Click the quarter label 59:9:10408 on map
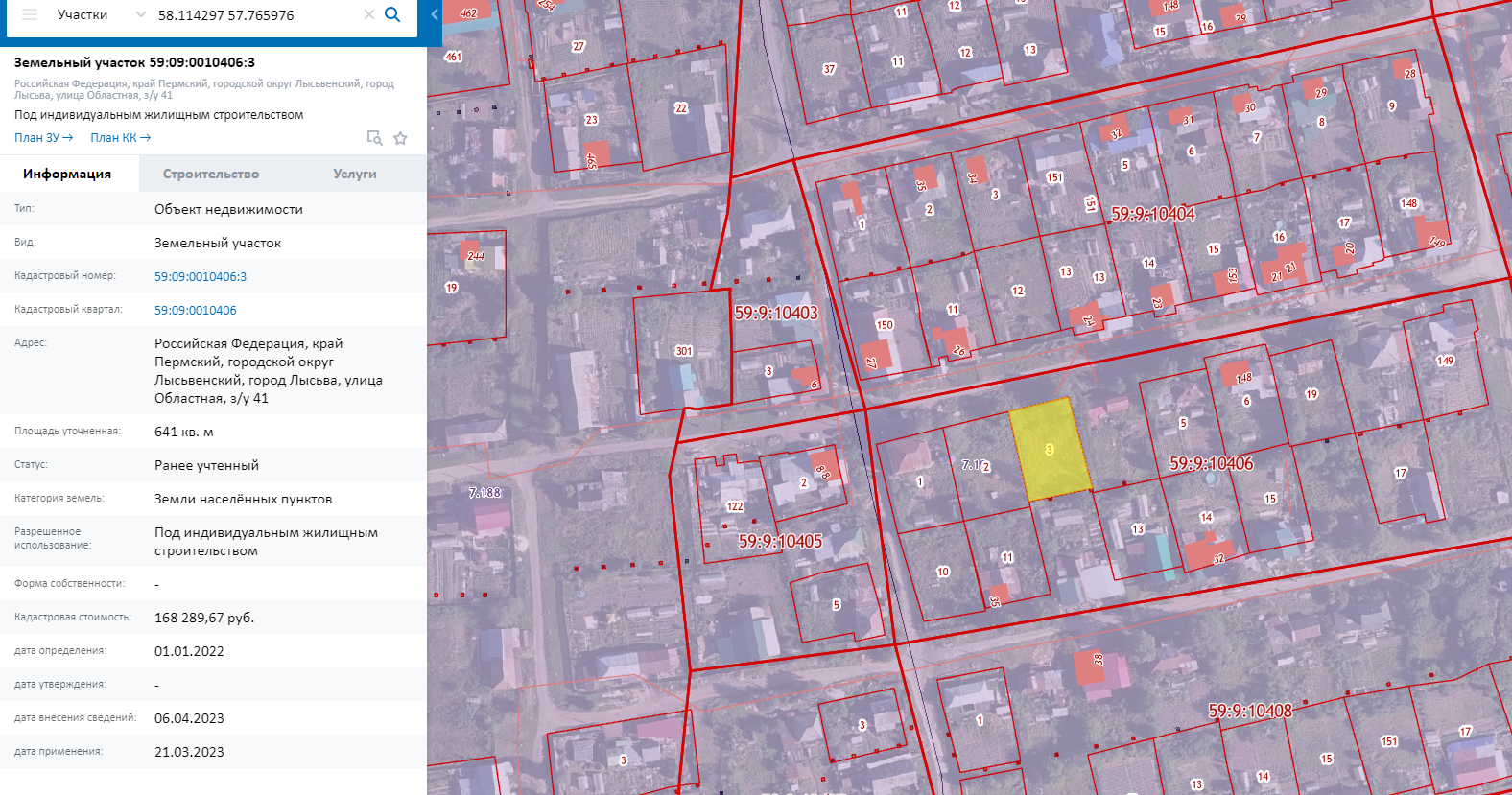The width and height of the screenshot is (1512, 795). coord(1249,712)
